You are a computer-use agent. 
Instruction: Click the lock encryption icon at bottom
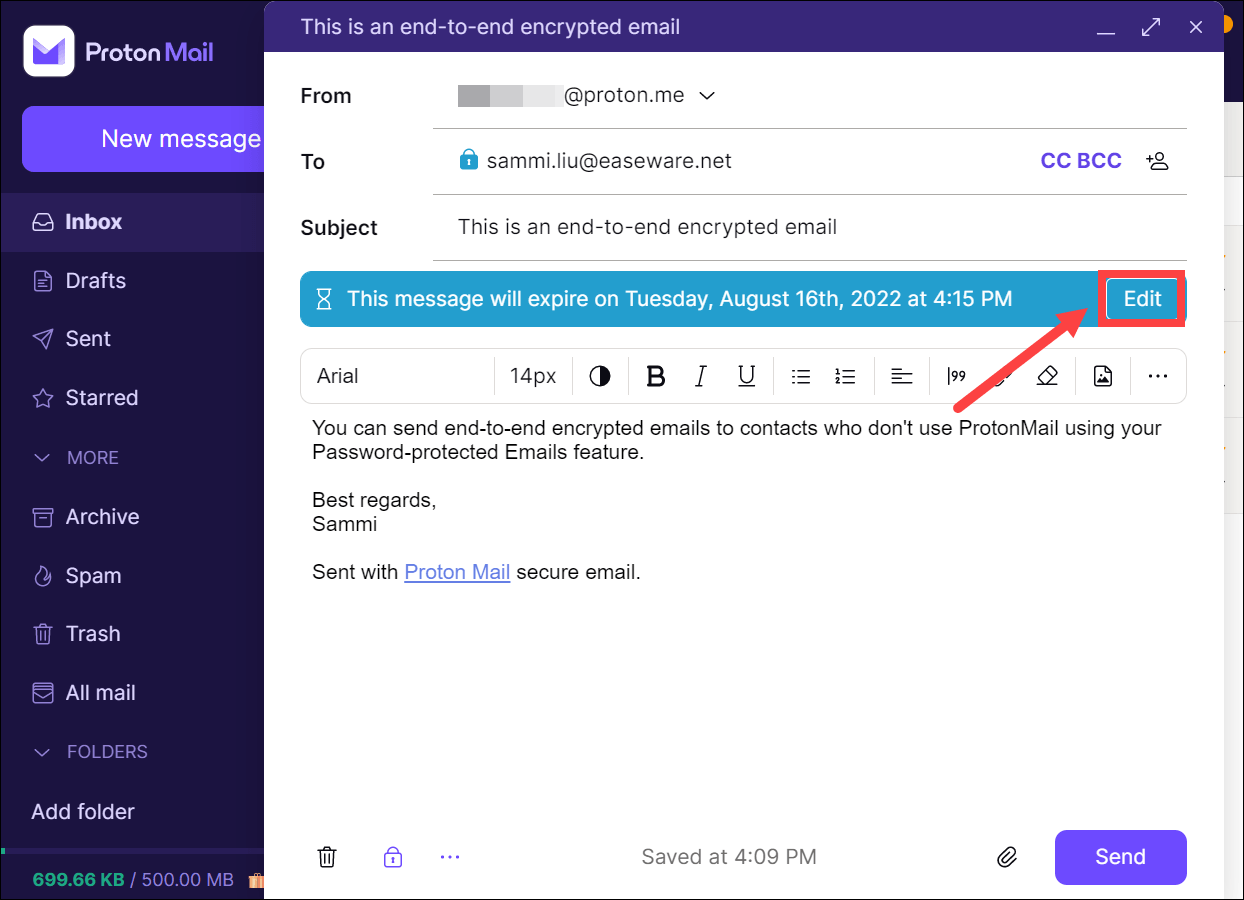(x=393, y=857)
